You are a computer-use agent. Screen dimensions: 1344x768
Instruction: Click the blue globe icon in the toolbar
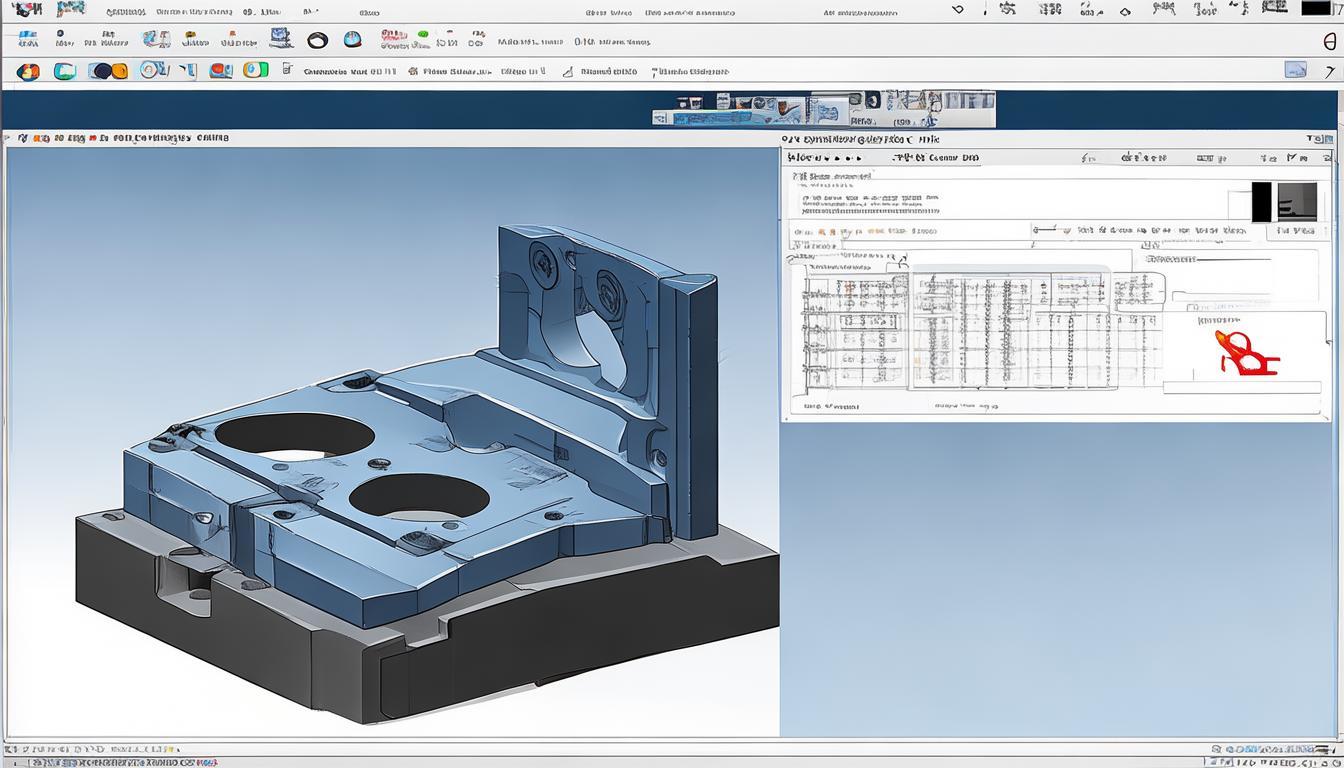[353, 40]
